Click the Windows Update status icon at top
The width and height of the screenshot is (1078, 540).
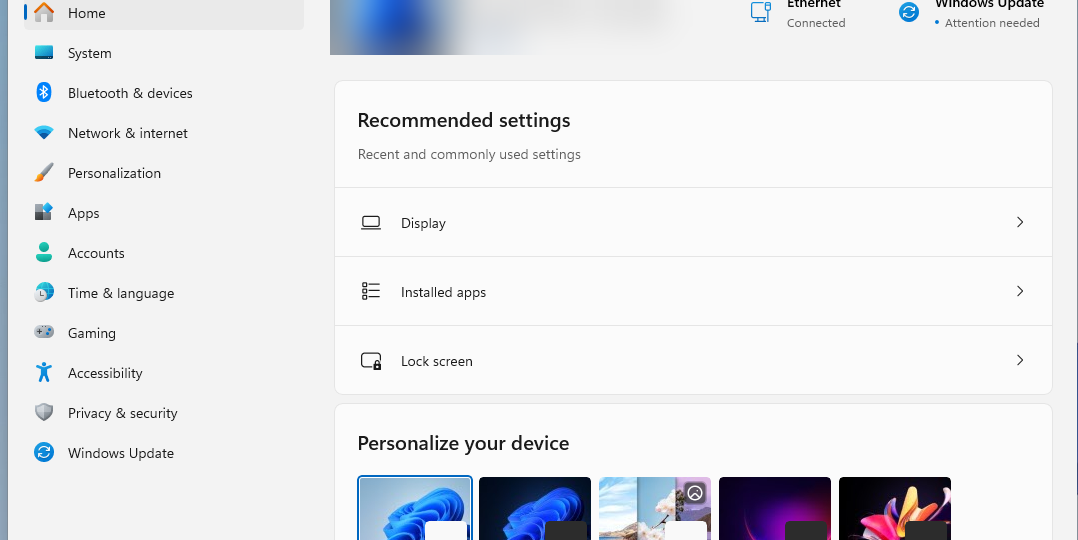click(x=909, y=12)
